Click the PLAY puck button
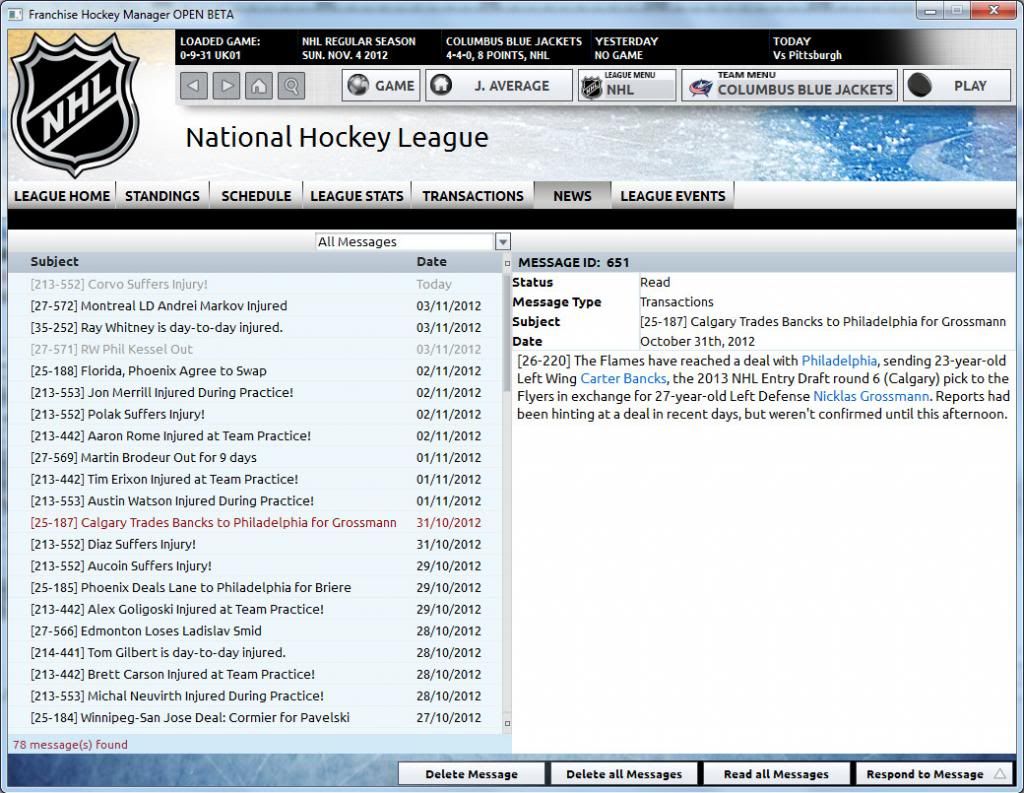The height and width of the screenshot is (793, 1024). coord(957,86)
